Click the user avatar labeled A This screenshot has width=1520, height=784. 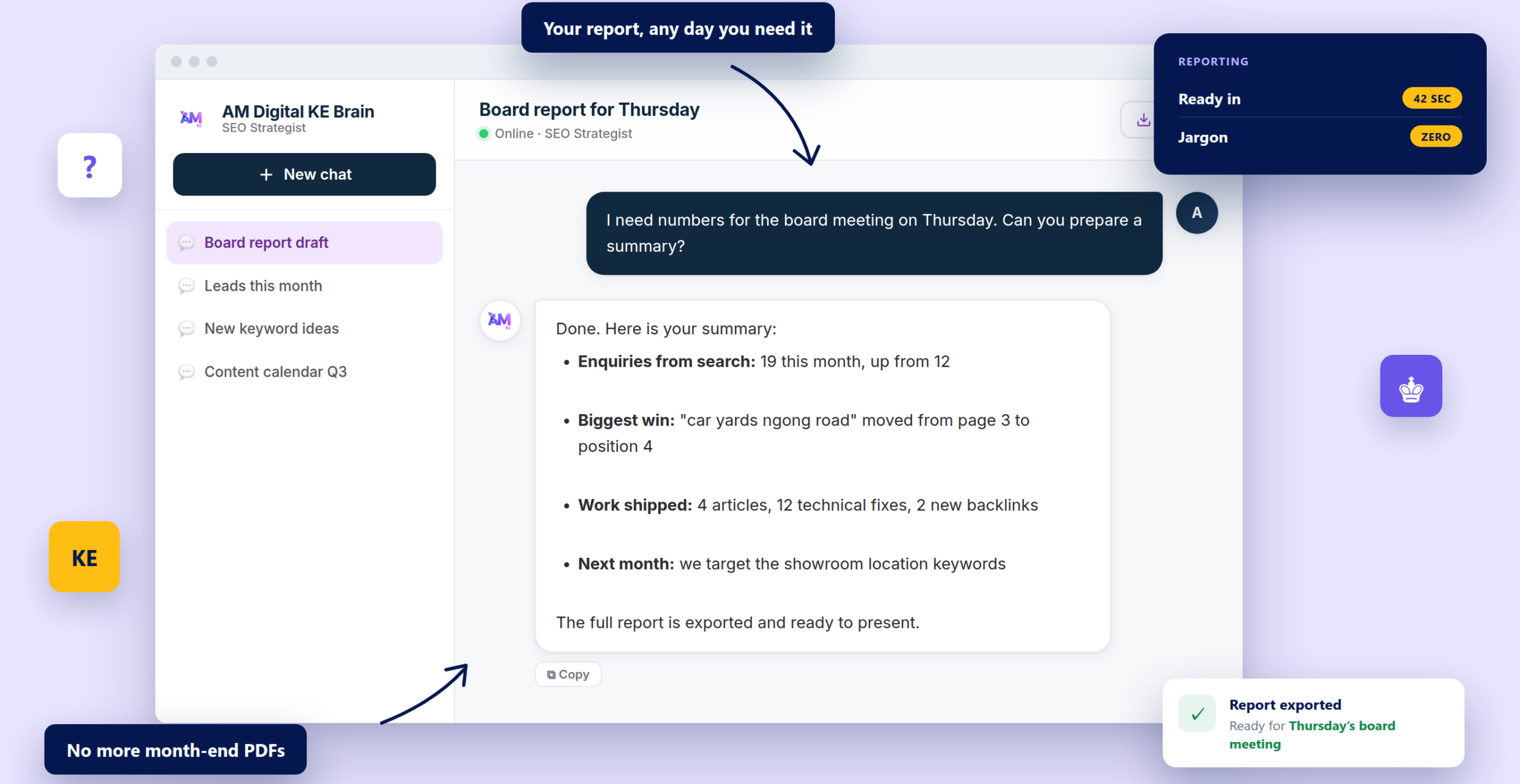pos(1196,212)
